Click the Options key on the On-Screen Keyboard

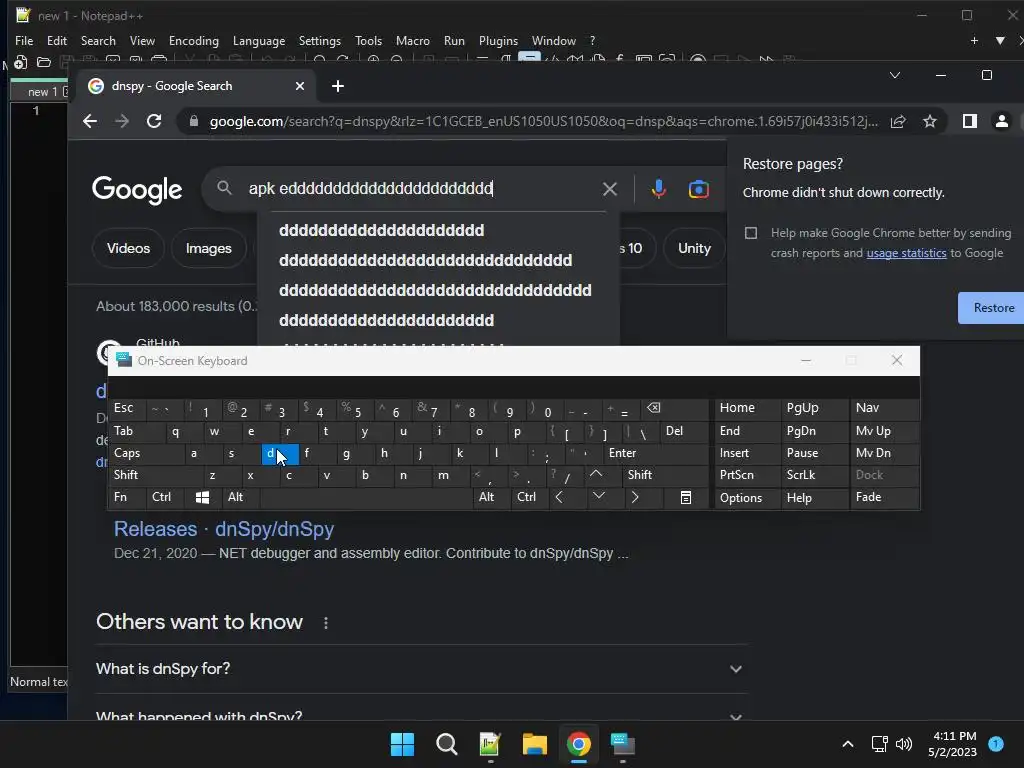pos(746,498)
